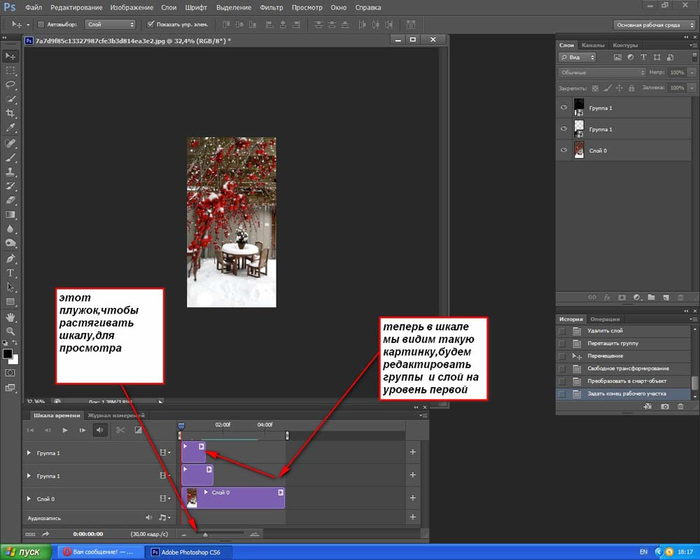The width and height of the screenshot is (700, 560).
Task: Open the Заливка fill slider arrow
Action: 692,88
